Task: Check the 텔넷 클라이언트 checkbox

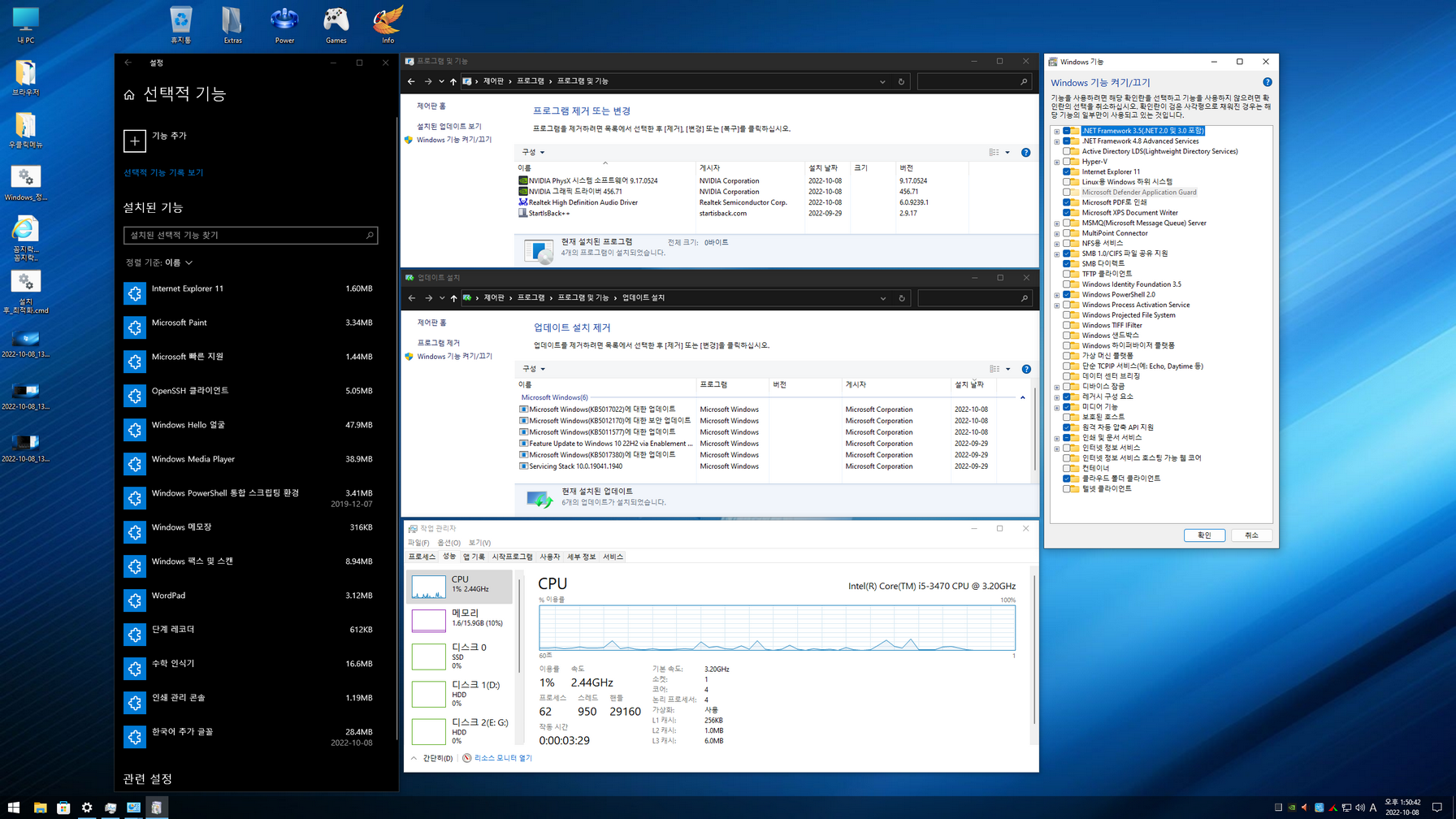Action: coord(1067,489)
